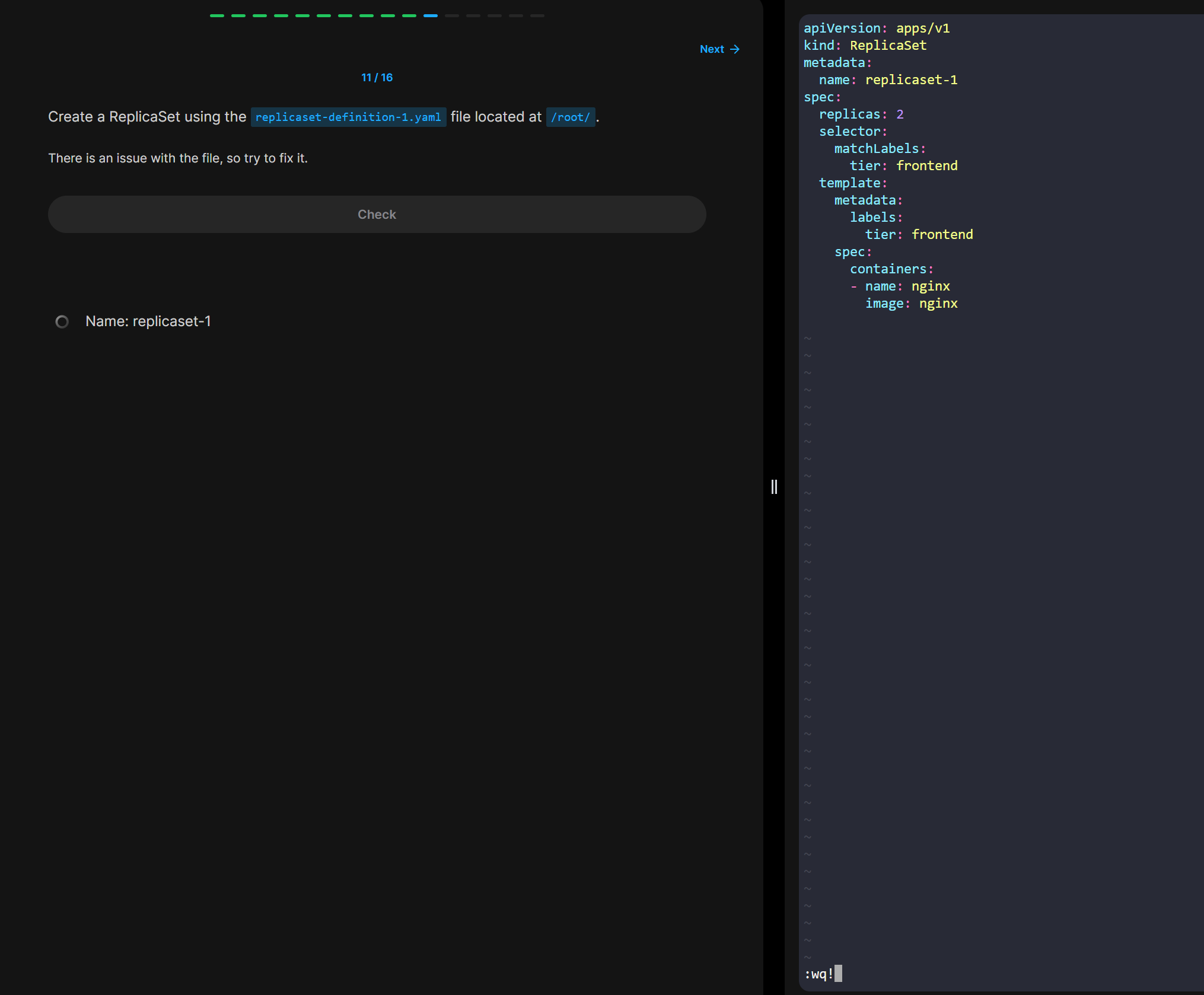
Task: Click the 'replicas: 2' line in editor
Action: (861, 114)
